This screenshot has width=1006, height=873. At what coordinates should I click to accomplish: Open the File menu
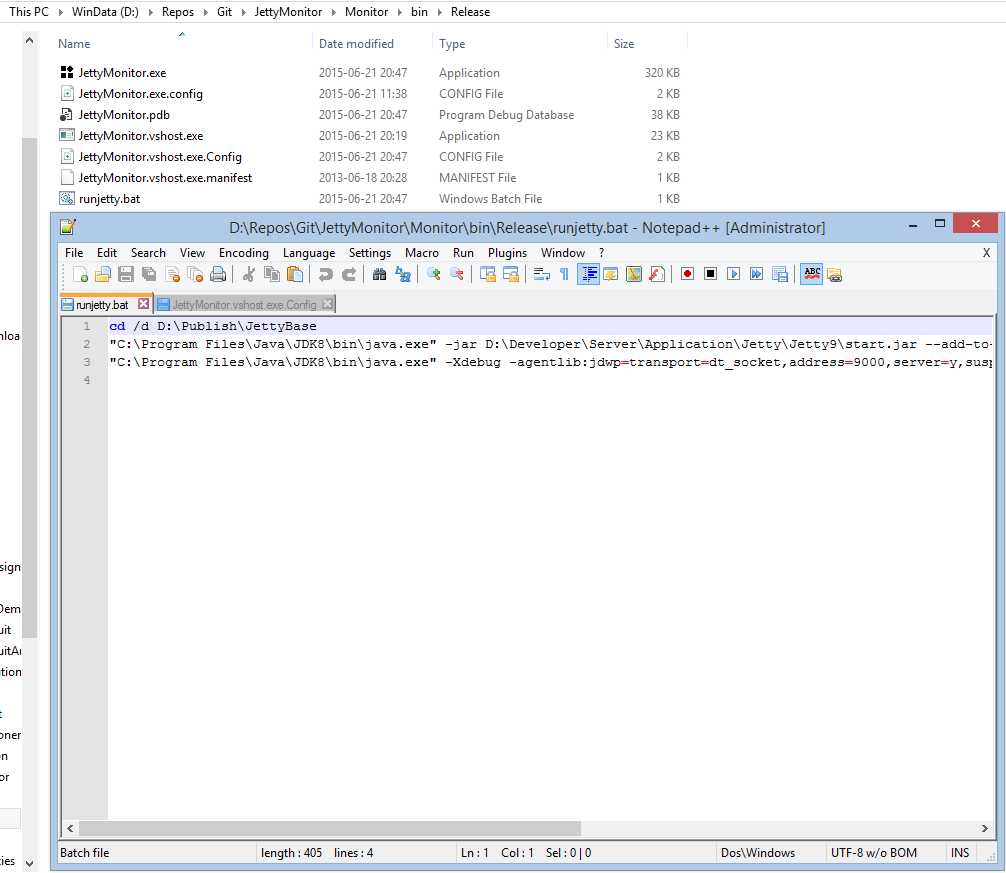(74, 253)
